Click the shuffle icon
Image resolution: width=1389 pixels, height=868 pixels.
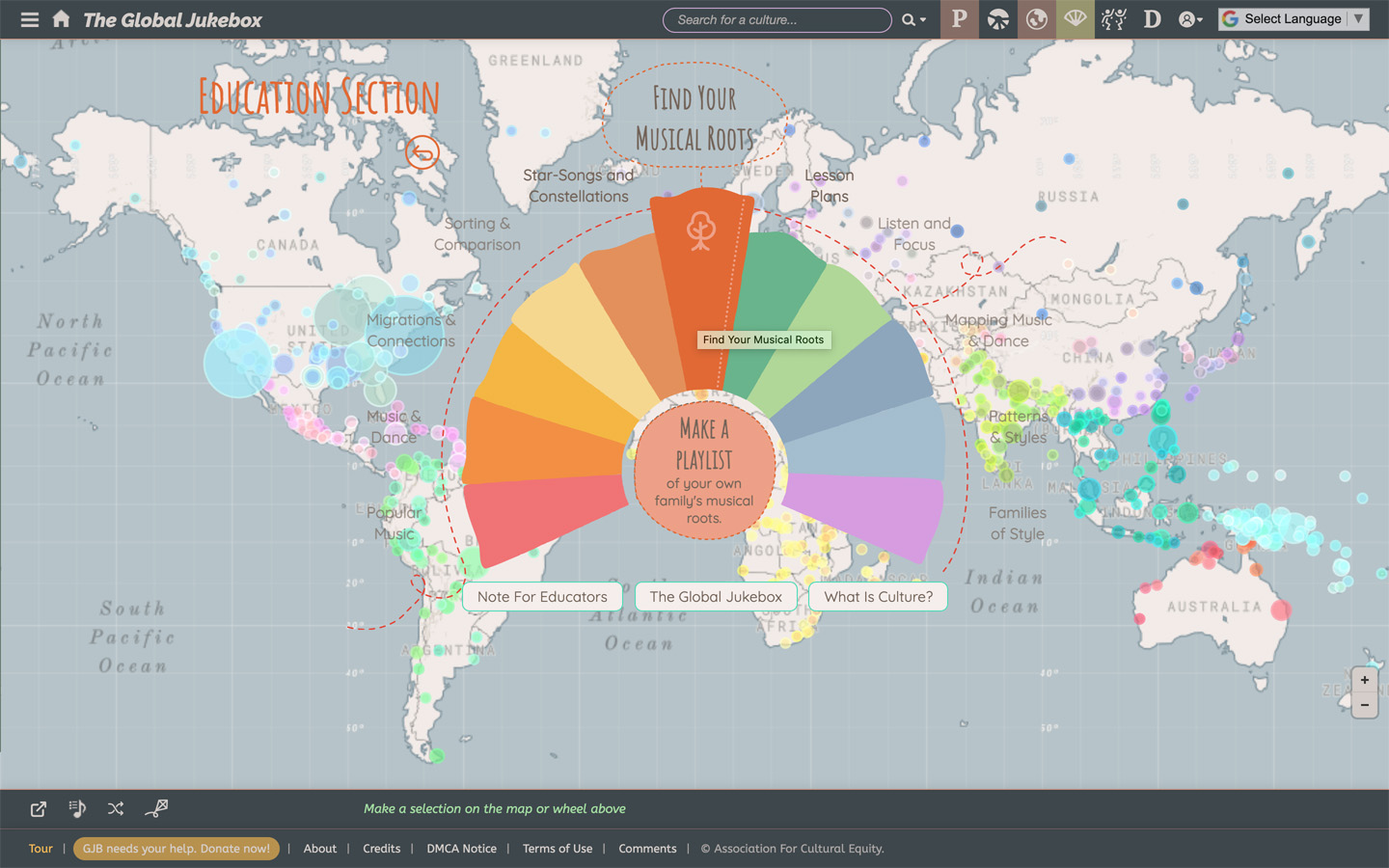click(116, 808)
